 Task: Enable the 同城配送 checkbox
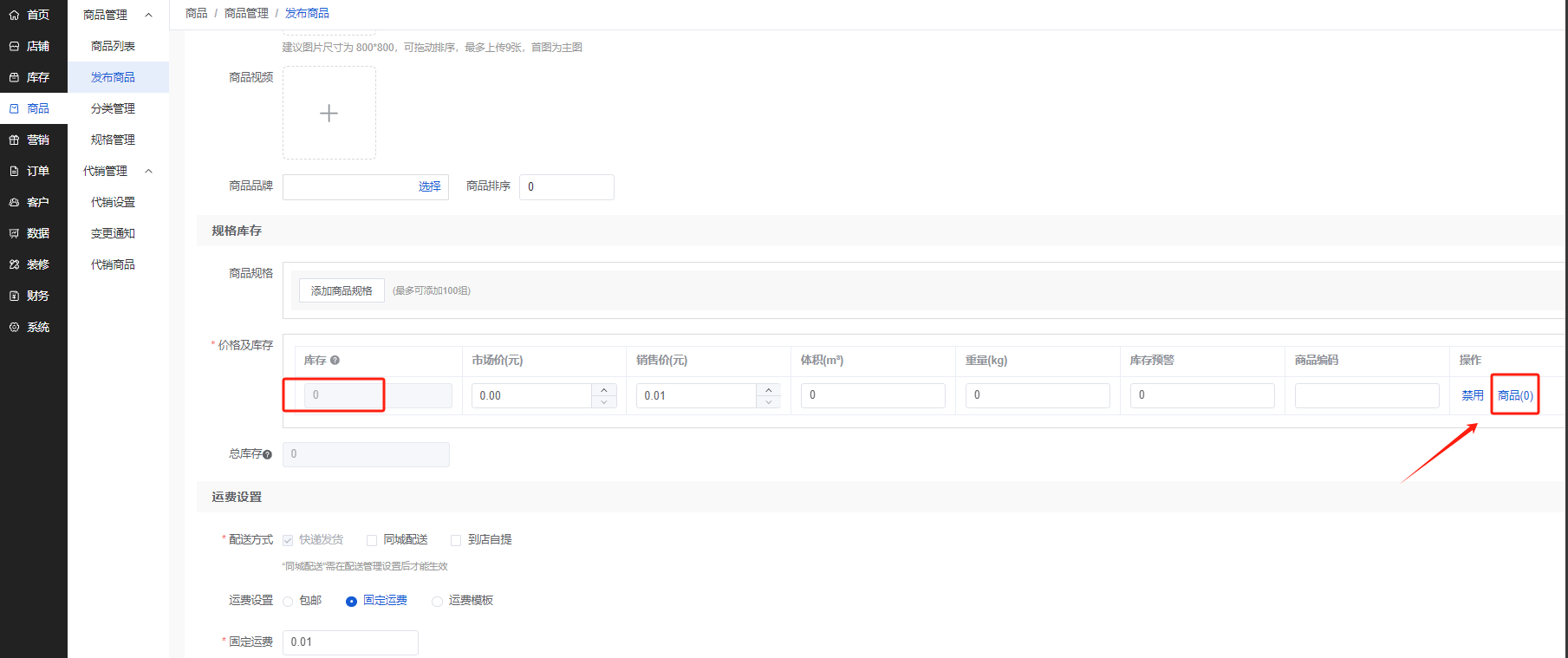point(372,540)
